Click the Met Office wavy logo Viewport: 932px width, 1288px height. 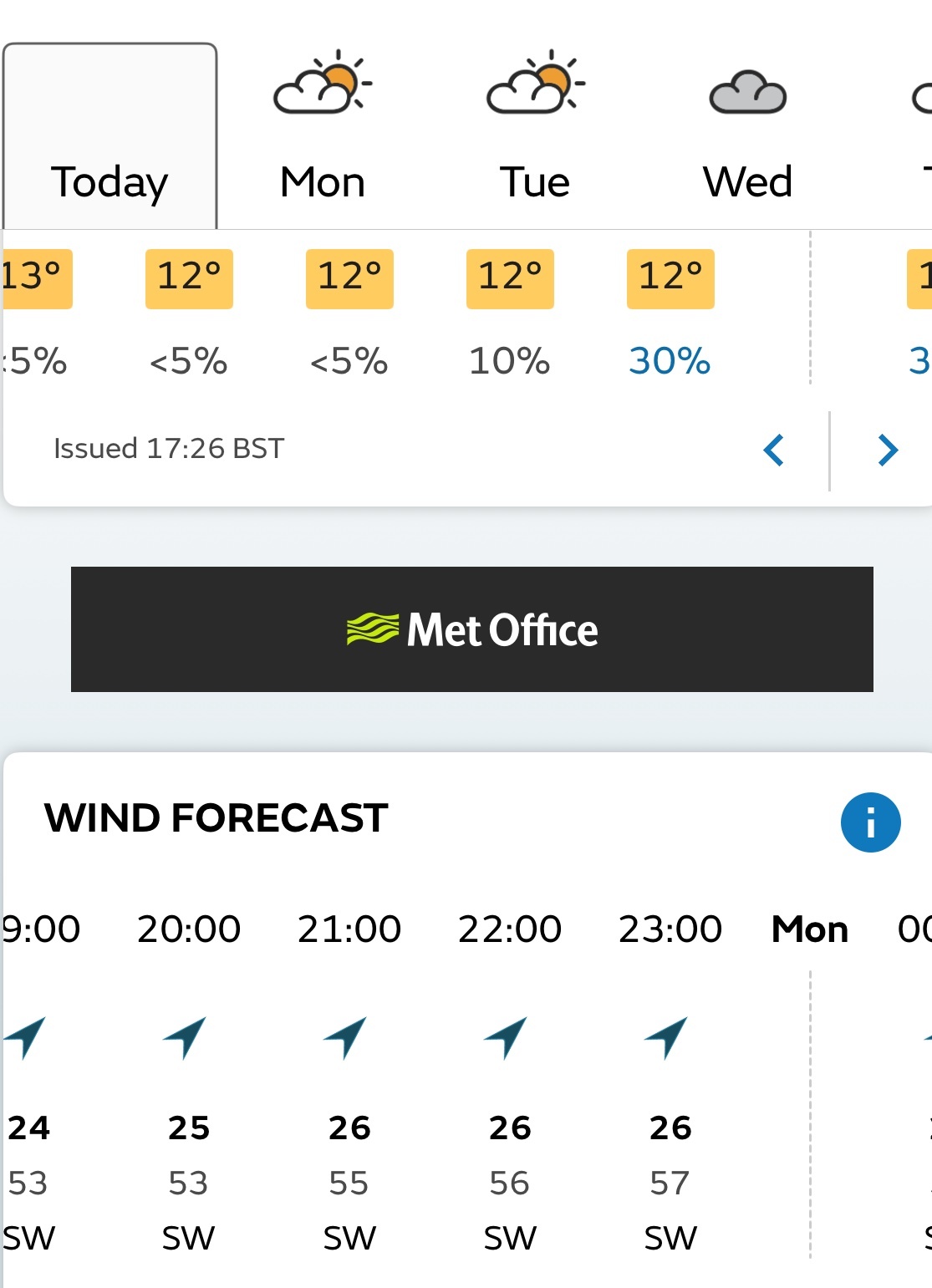373,629
